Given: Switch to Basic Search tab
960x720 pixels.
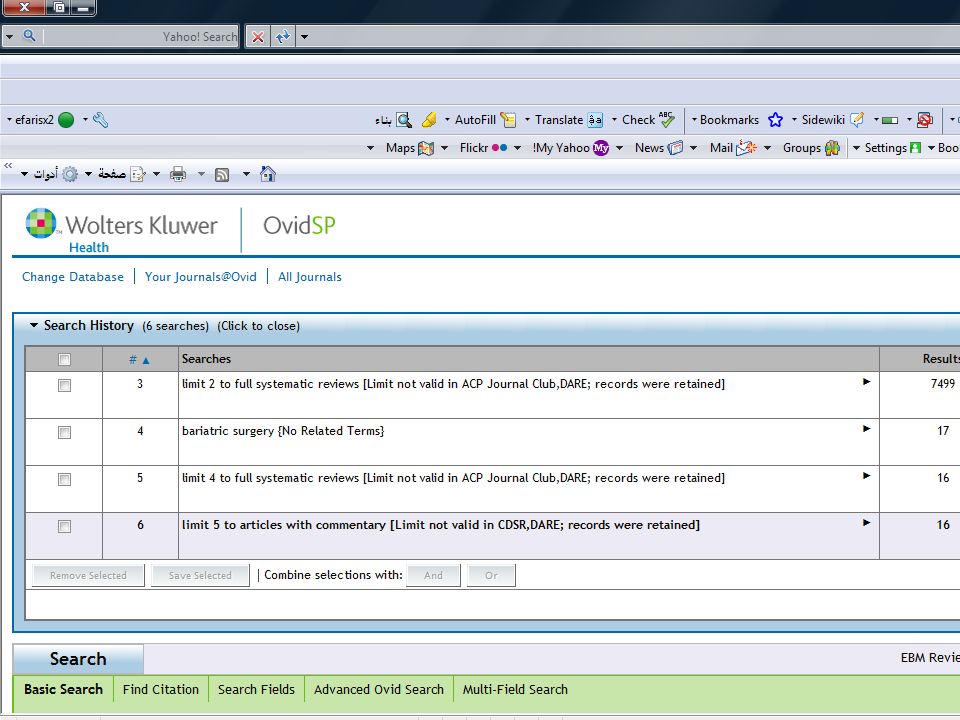Looking at the screenshot, I should [63, 689].
